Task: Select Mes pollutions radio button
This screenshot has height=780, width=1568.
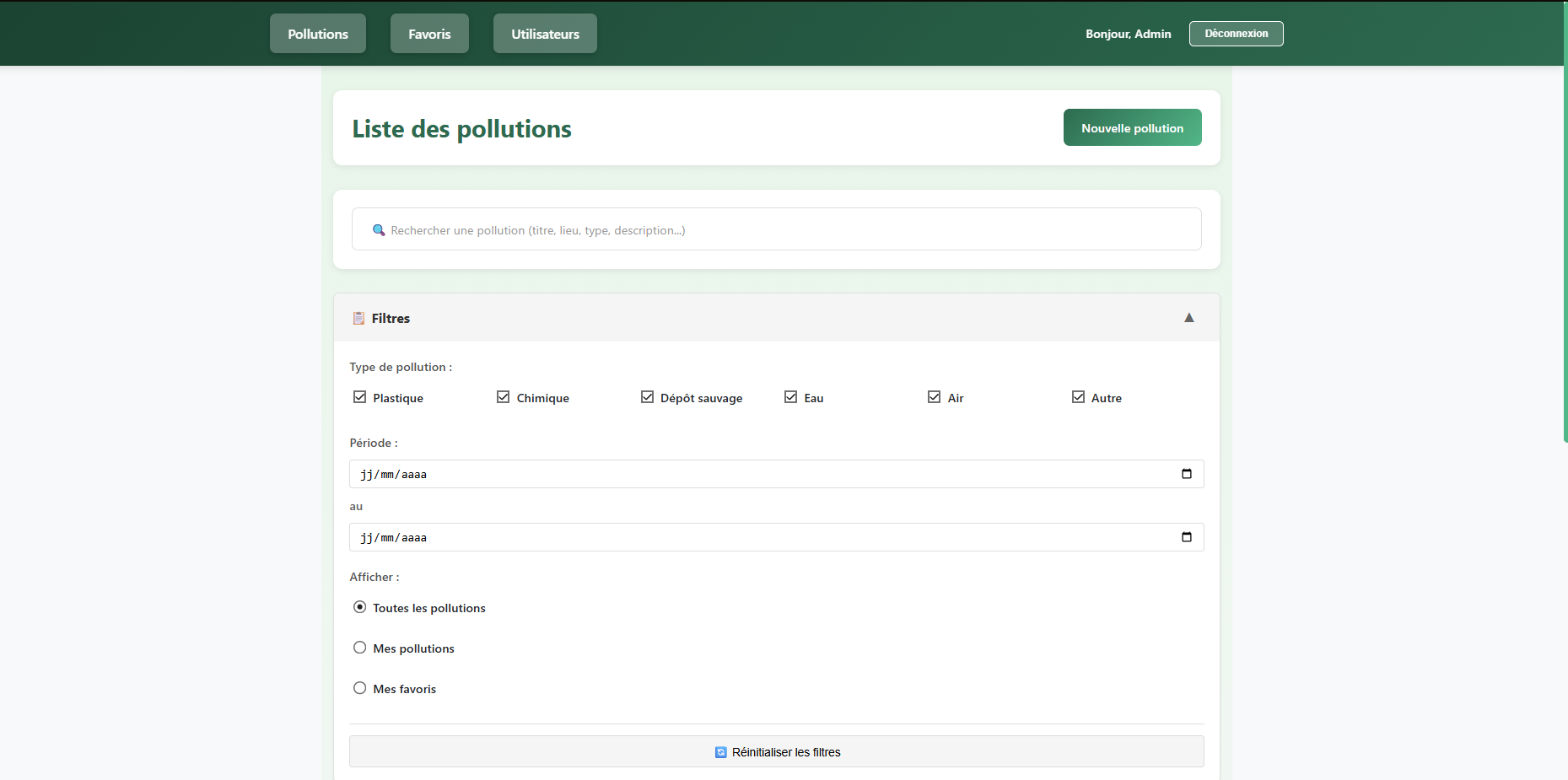Action: click(360, 648)
